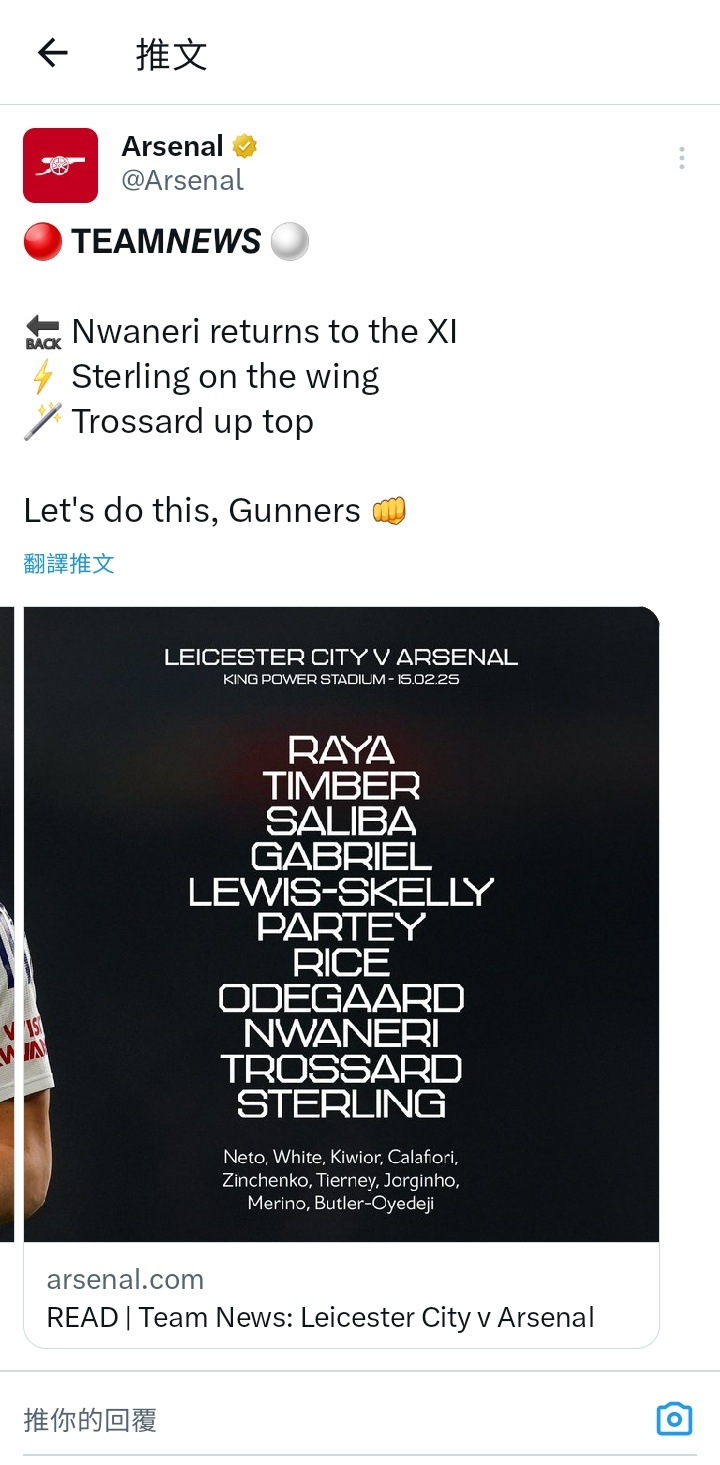The image size is (720, 1465).
Task: Tap the 推文 page title
Action: [x=172, y=54]
